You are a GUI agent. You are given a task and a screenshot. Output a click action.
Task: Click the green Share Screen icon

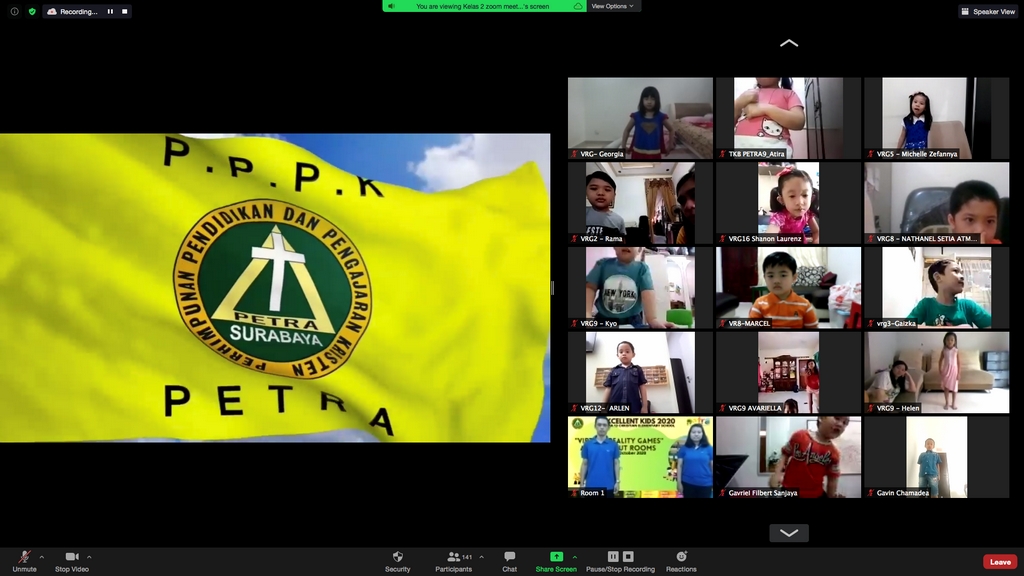point(556,557)
